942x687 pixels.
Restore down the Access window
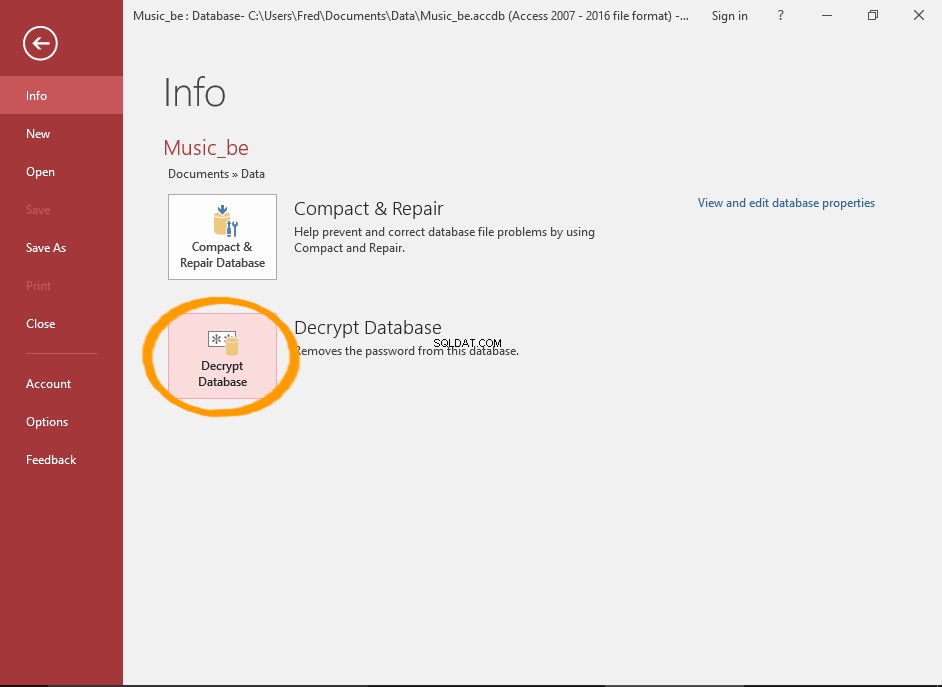(873, 16)
